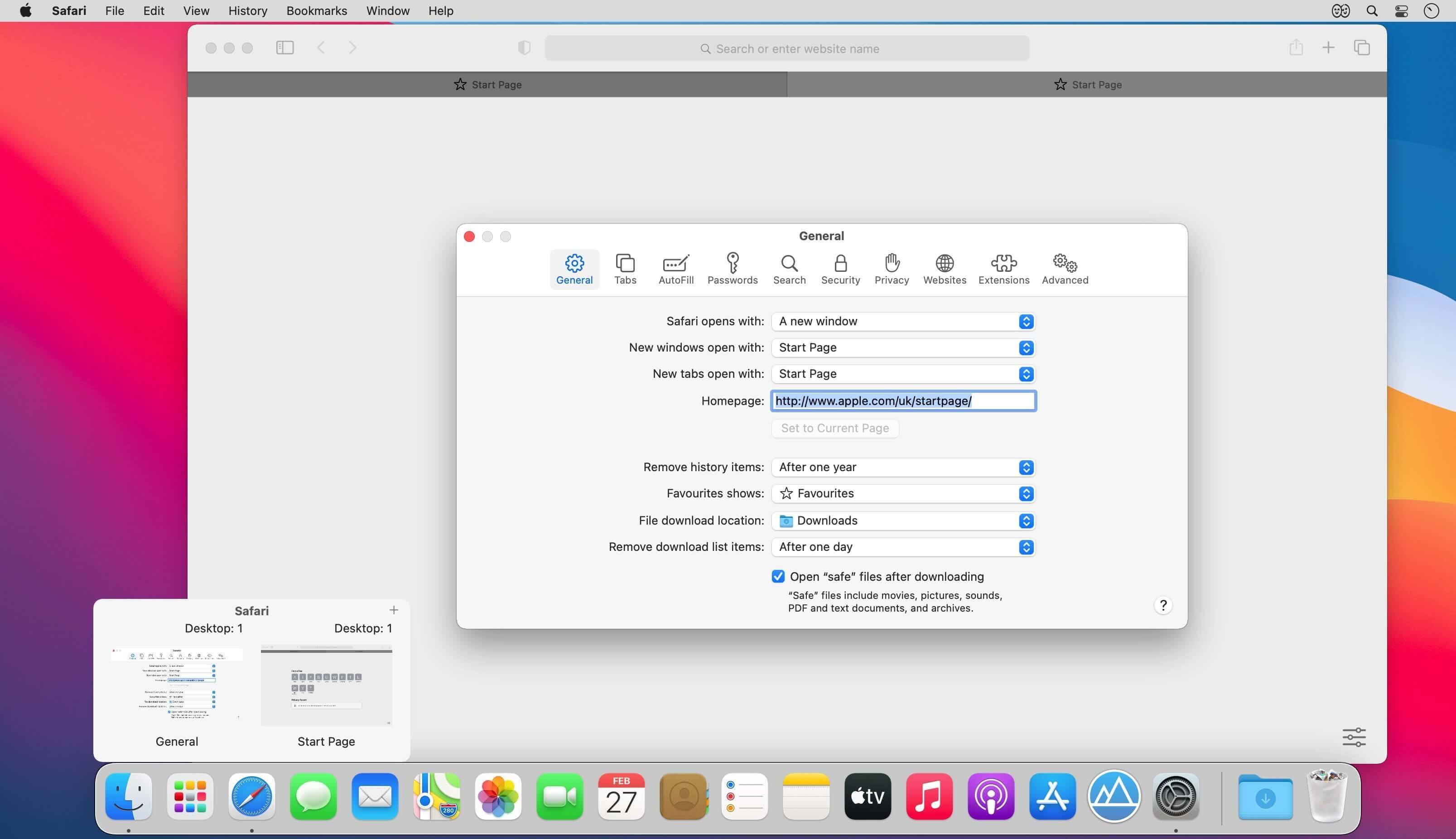Image resolution: width=1456 pixels, height=839 pixels.
Task: Click the Safari compass Dock icon
Action: pos(252,796)
